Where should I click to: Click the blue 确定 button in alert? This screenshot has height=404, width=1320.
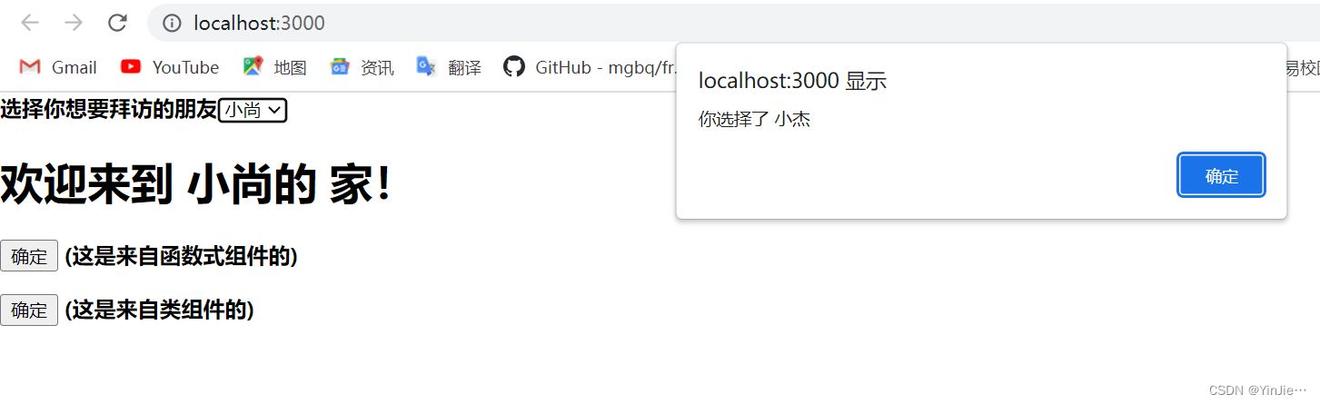tap(1221, 176)
